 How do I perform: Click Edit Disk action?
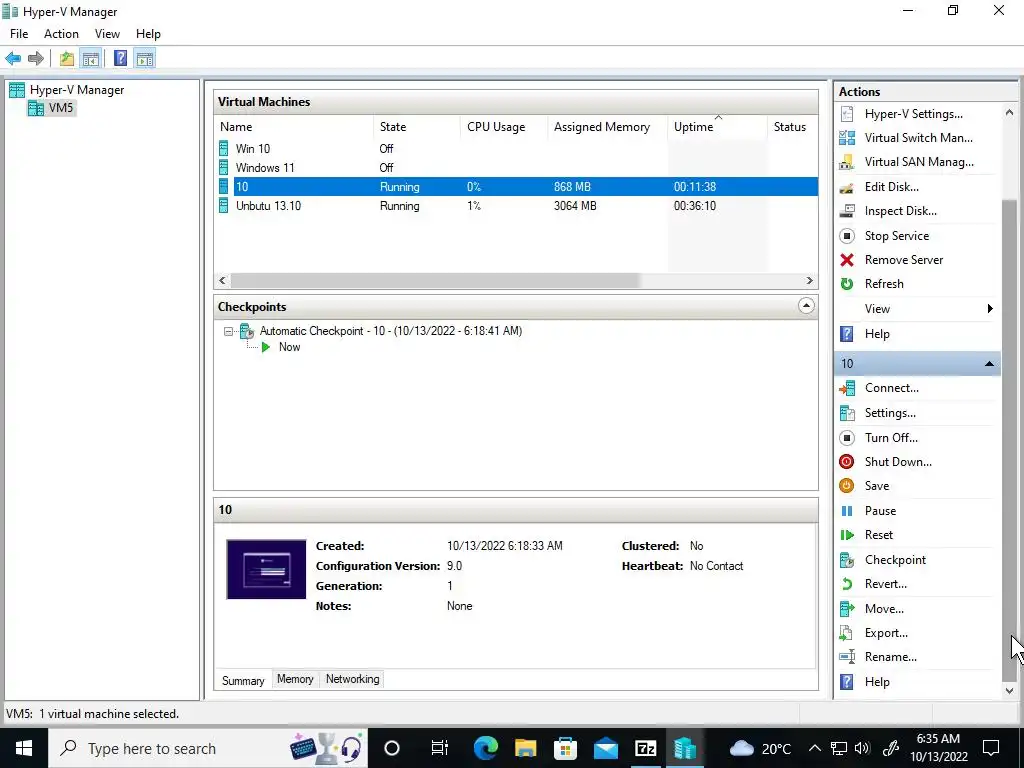click(891, 187)
